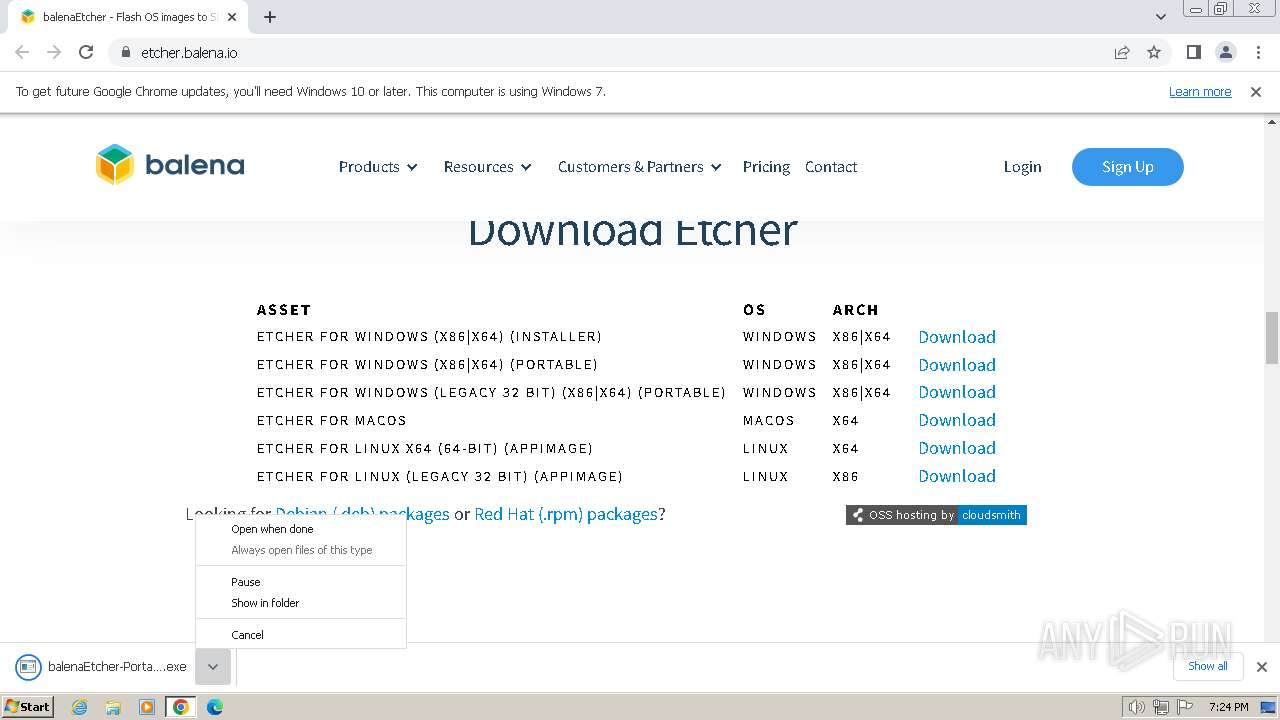Open the Pricing page
Screen dimensions: 1280x720
tap(766, 167)
